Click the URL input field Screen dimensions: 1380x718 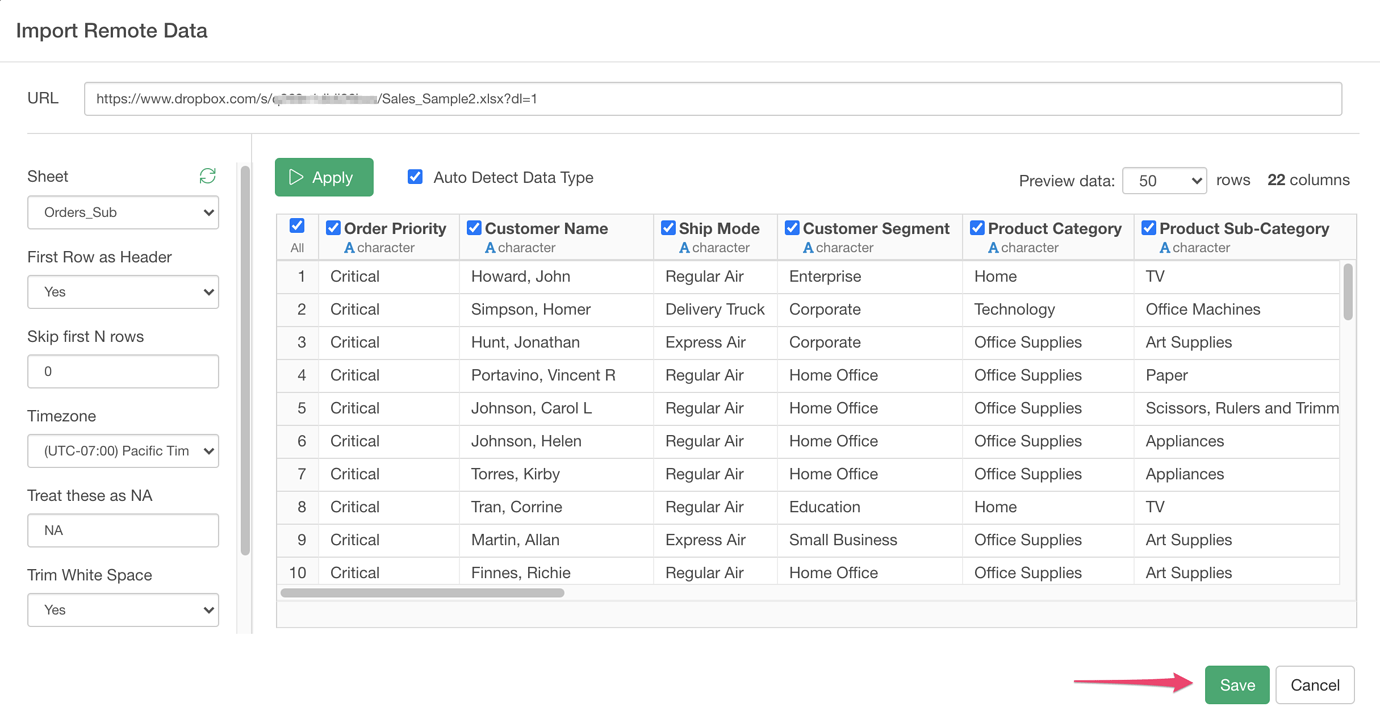(x=713, y=99)
